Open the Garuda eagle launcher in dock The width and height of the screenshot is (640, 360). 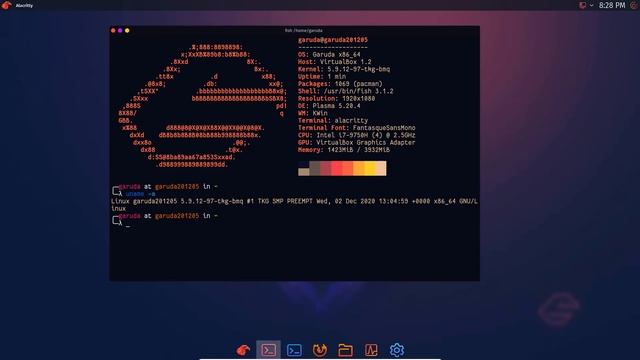[243, 350]
